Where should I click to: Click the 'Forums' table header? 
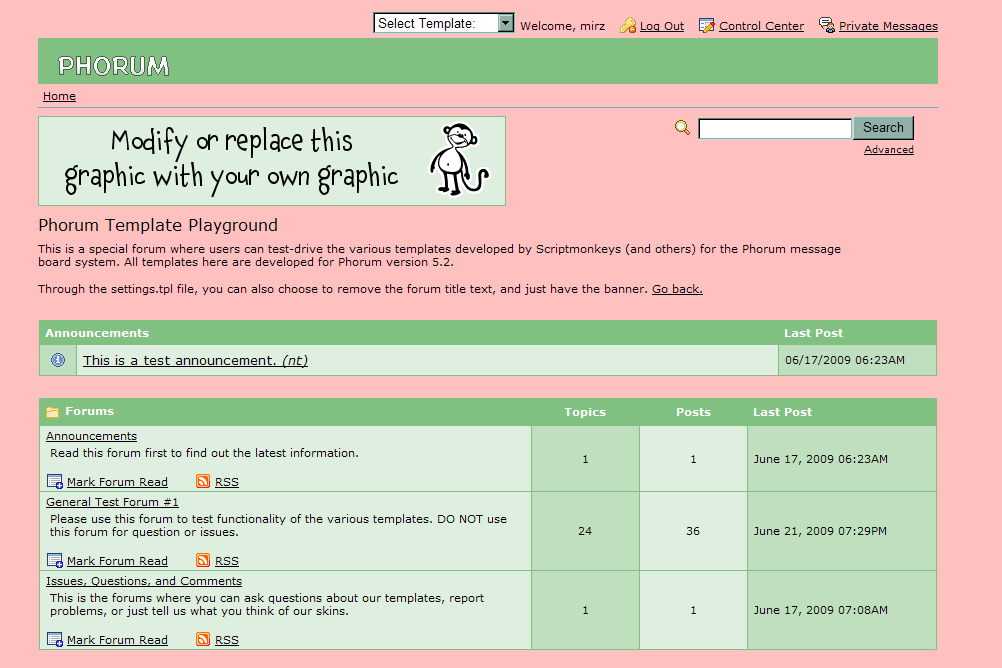(x=89, y=411)
